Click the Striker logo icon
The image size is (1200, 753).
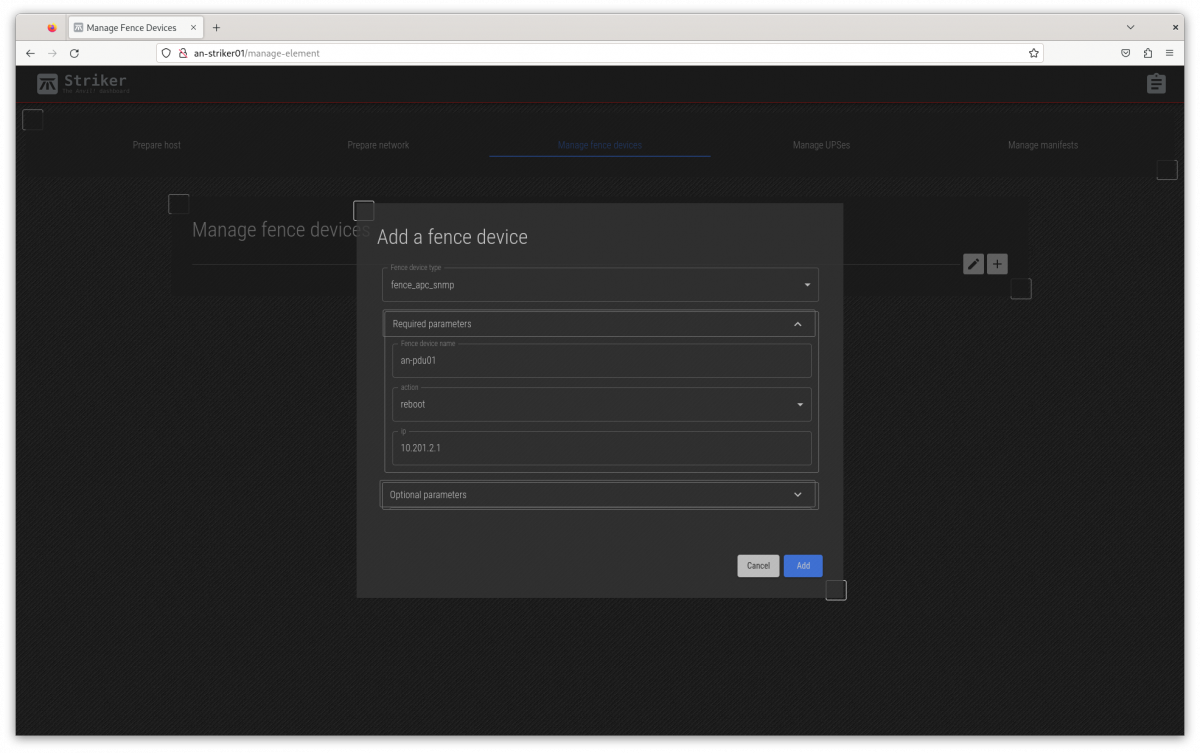[x=47, y=84]
